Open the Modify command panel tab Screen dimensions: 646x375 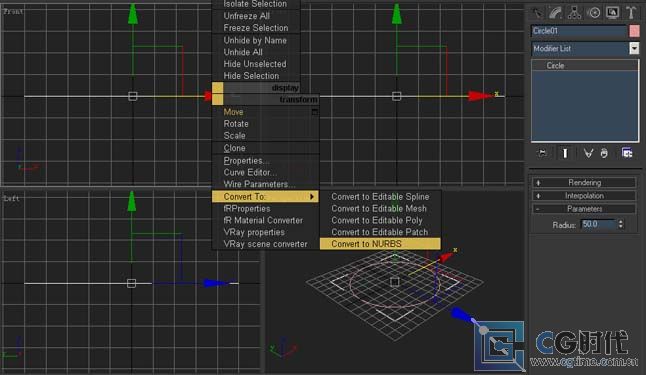555,13
